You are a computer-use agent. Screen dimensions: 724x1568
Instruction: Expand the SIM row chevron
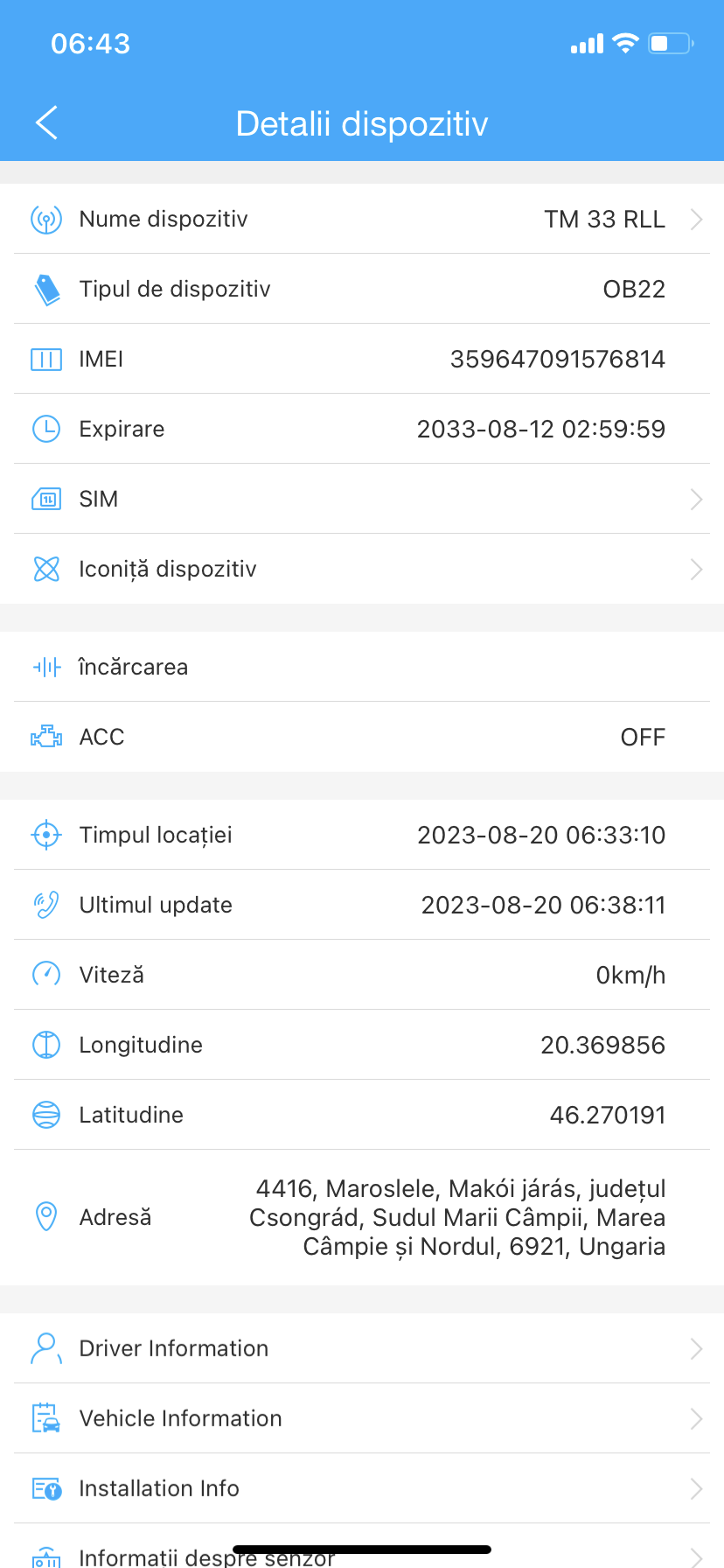point(696,499)
